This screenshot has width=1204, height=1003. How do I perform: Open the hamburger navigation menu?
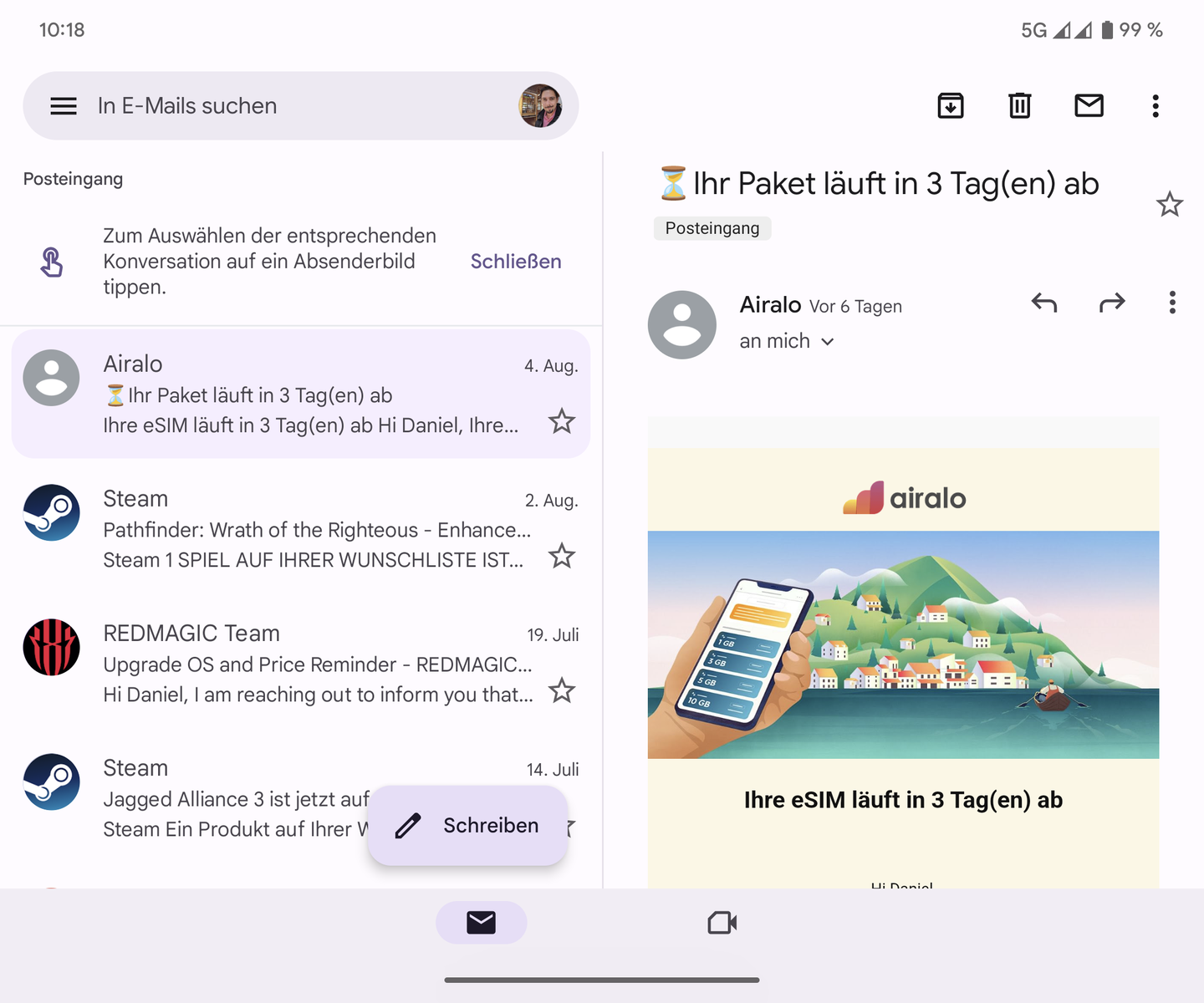coord(64,106)
